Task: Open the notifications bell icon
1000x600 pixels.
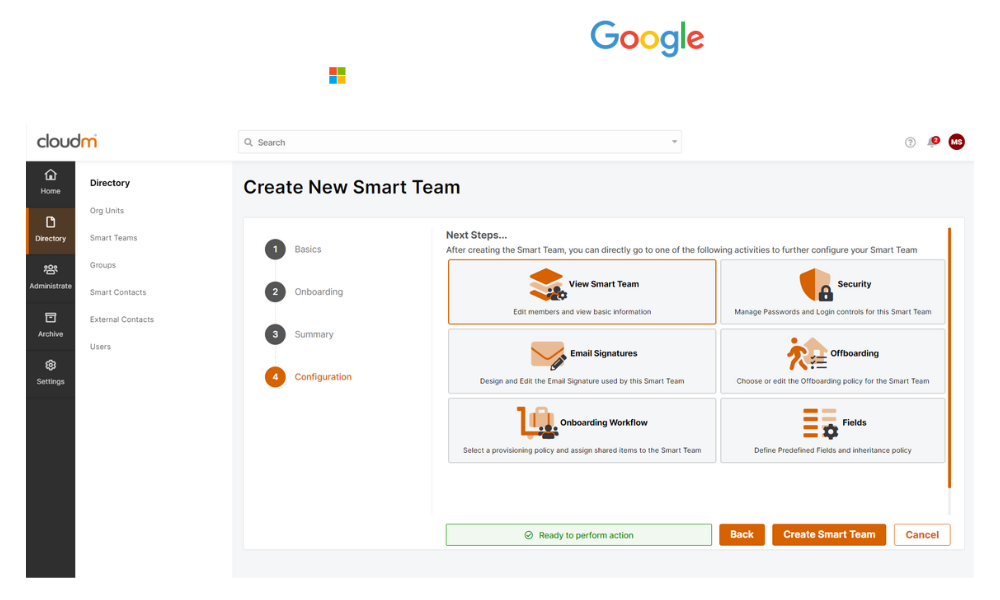Action: coord(932,142)
